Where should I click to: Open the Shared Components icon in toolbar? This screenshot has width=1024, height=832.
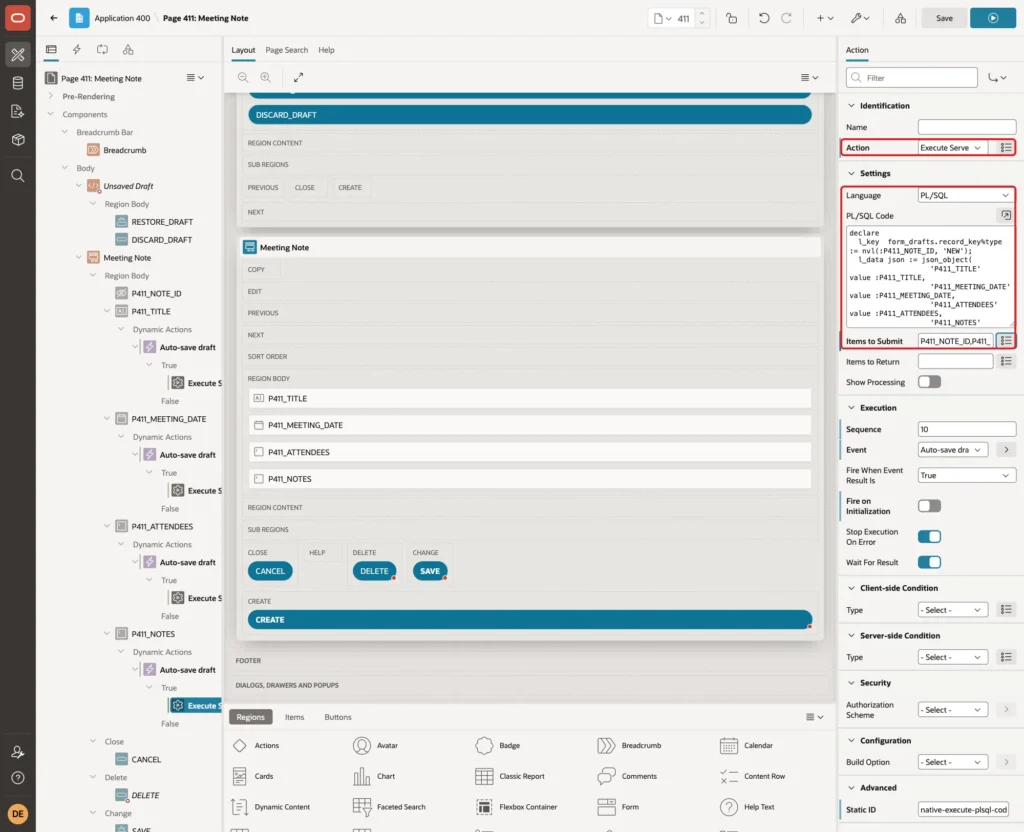901,18
